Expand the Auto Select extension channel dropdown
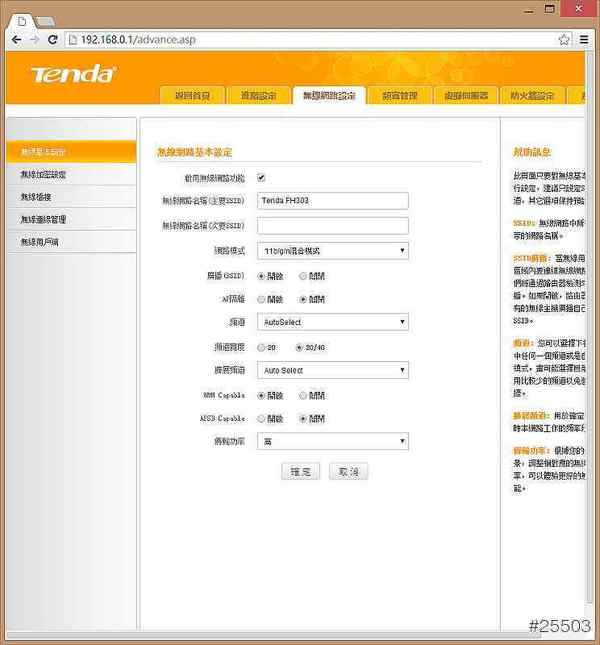The image size is (600, 645). click(332, 370)
